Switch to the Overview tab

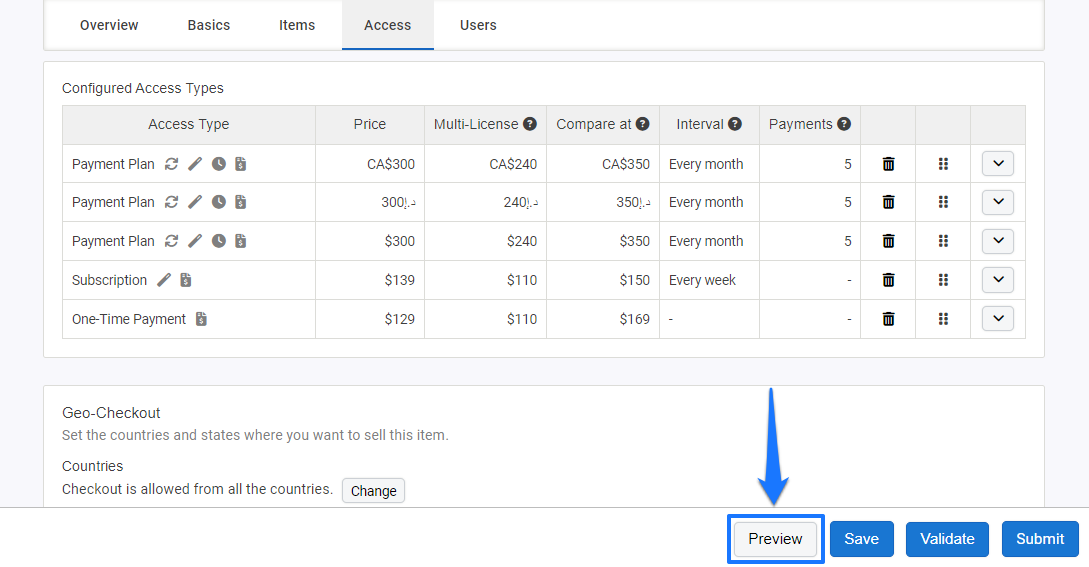[x=109, y=25]
